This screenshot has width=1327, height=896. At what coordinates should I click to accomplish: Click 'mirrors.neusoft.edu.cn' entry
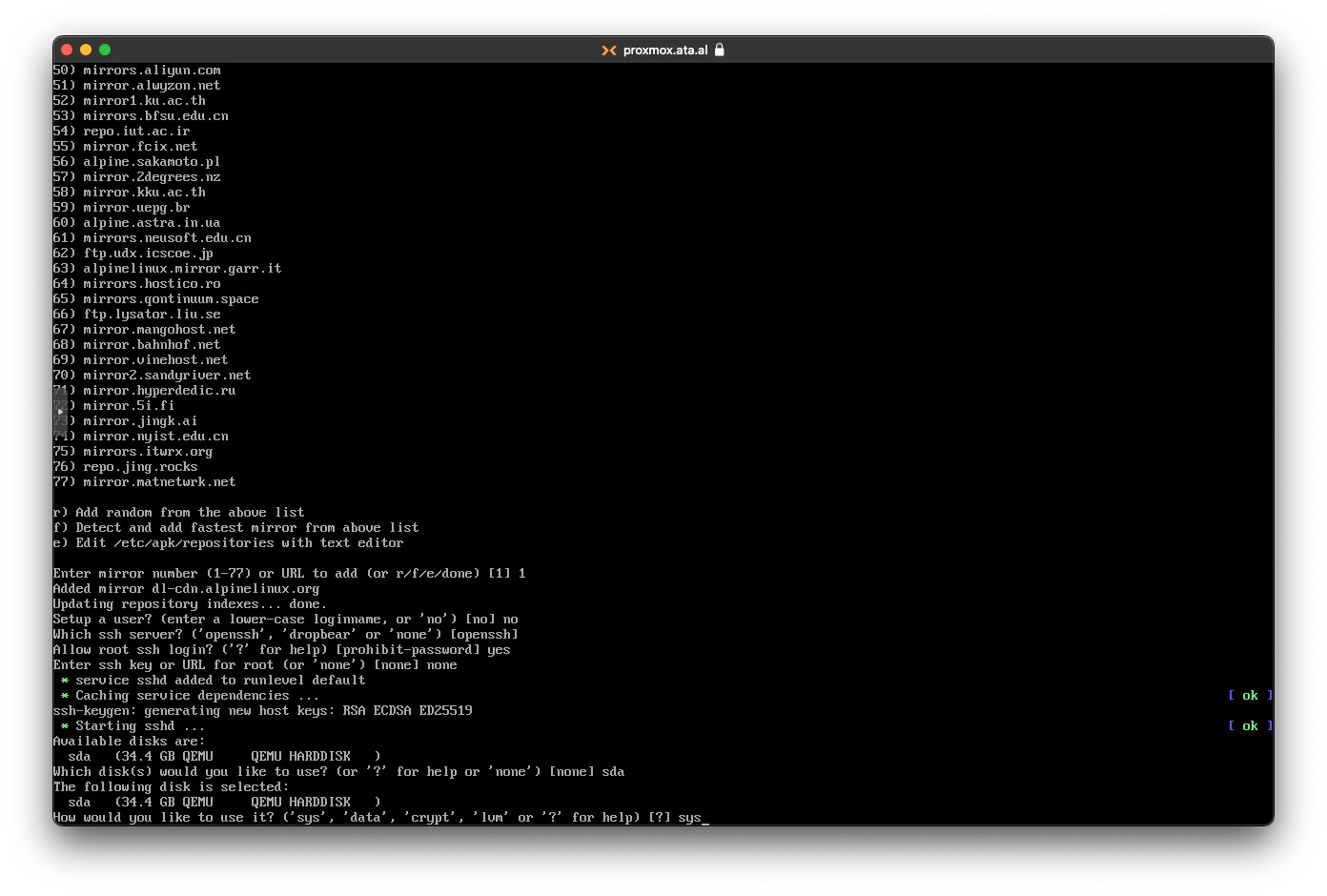[x=153, y=238]
